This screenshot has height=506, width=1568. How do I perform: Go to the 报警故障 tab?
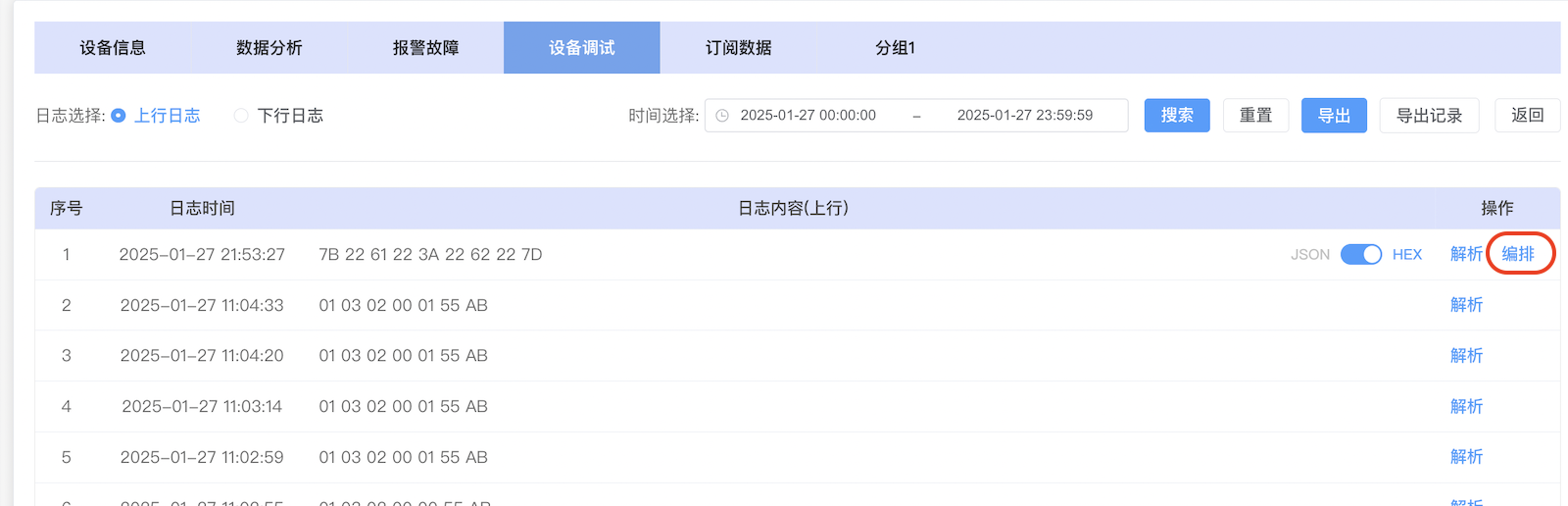coord(426,48)
